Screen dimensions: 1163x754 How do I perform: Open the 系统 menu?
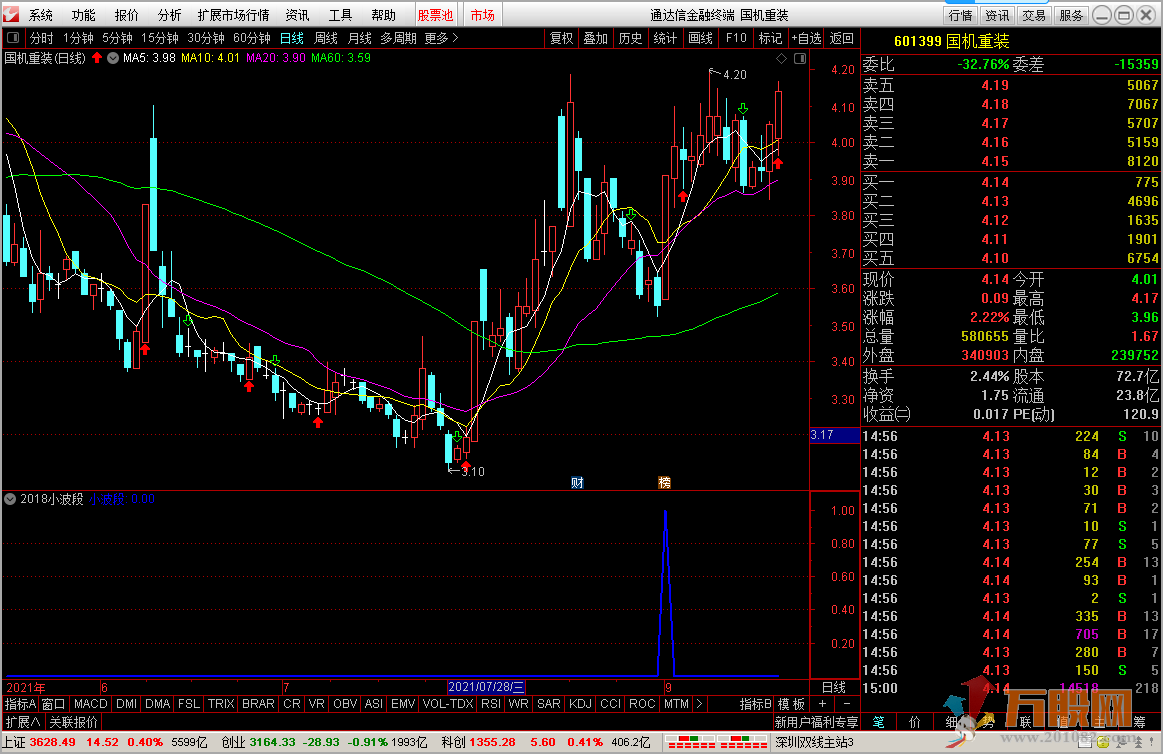coord(41,15)
